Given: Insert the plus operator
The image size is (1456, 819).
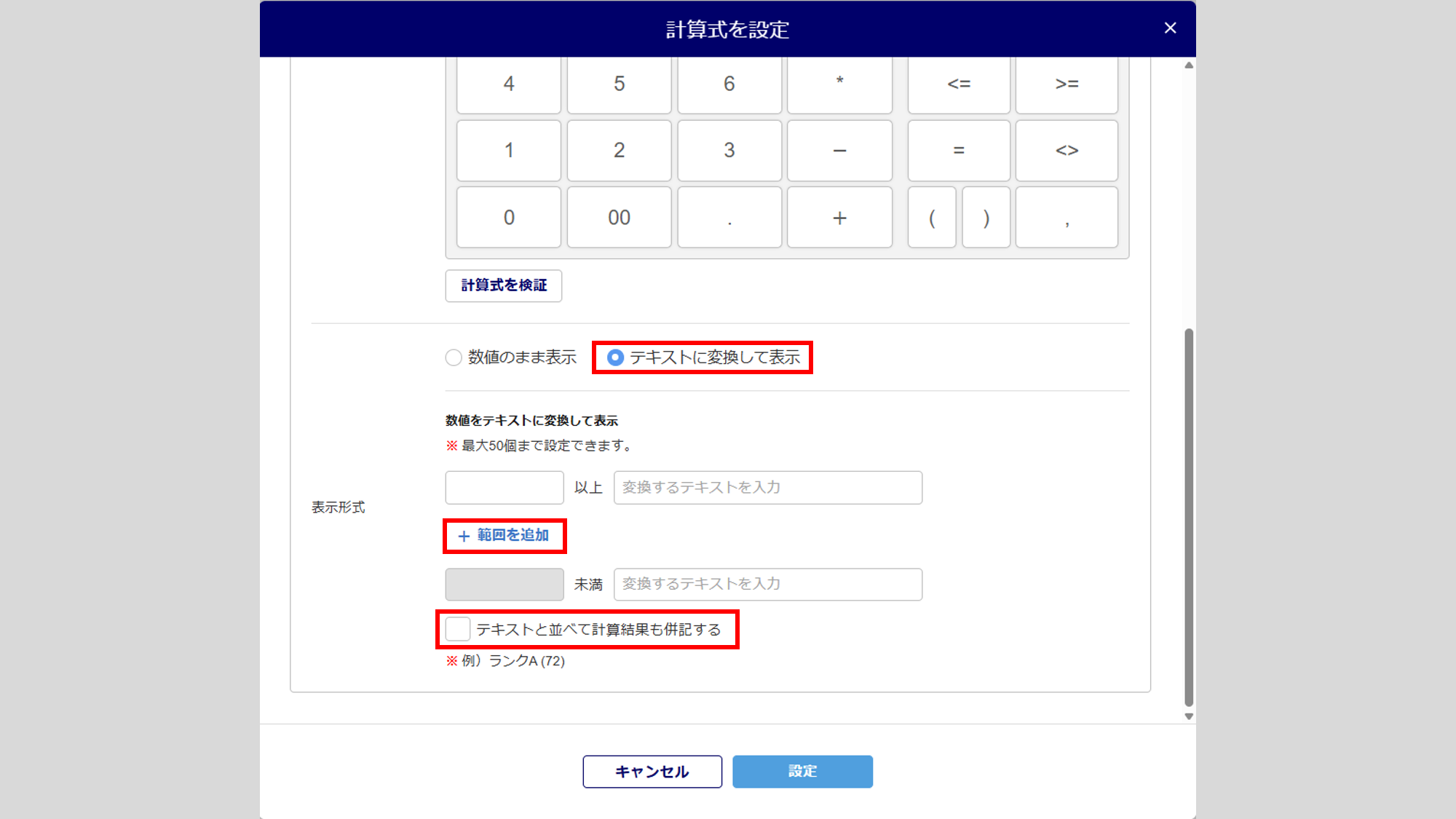Looking at the screenshot, I should [839, 217].
